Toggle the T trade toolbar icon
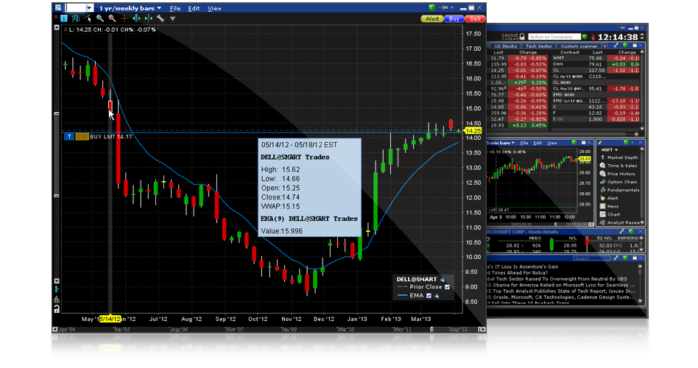 (x=64, y=18)
